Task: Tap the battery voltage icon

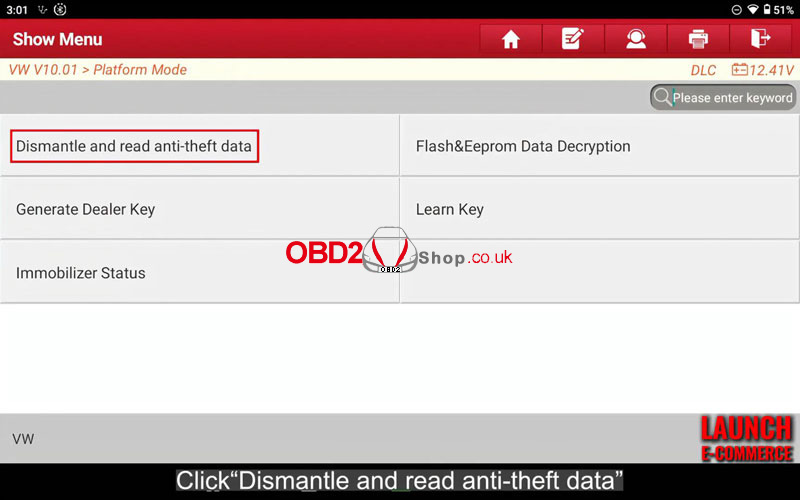Action: pos(739,69)
